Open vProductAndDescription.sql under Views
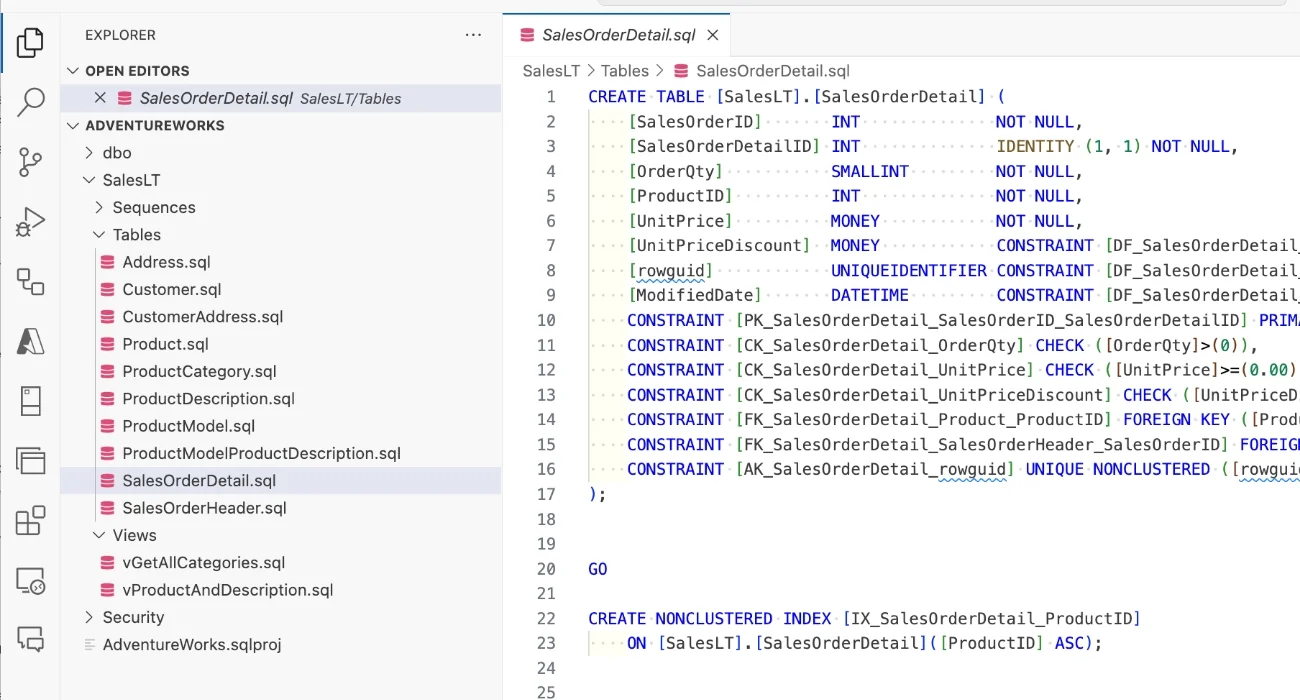Image resolution: width=1300 pixels, height=700 pixels. [227, 590]
